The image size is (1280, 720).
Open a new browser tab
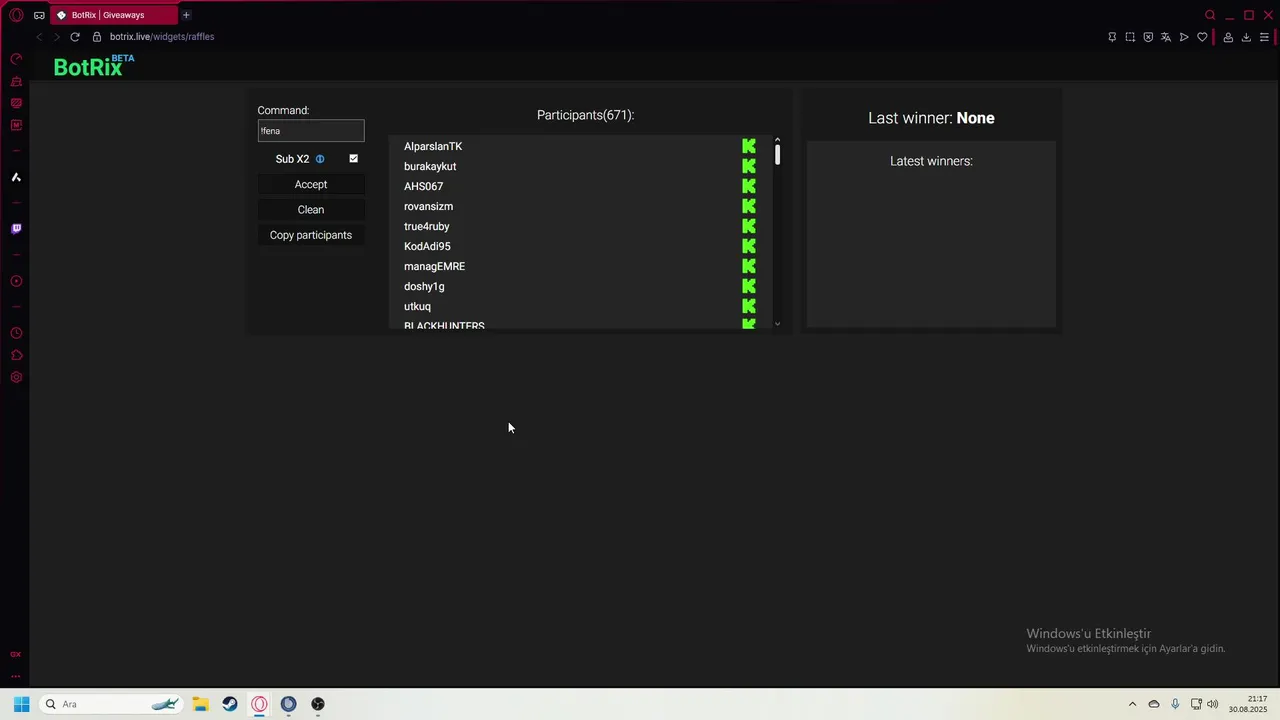(x=186, y=15)
